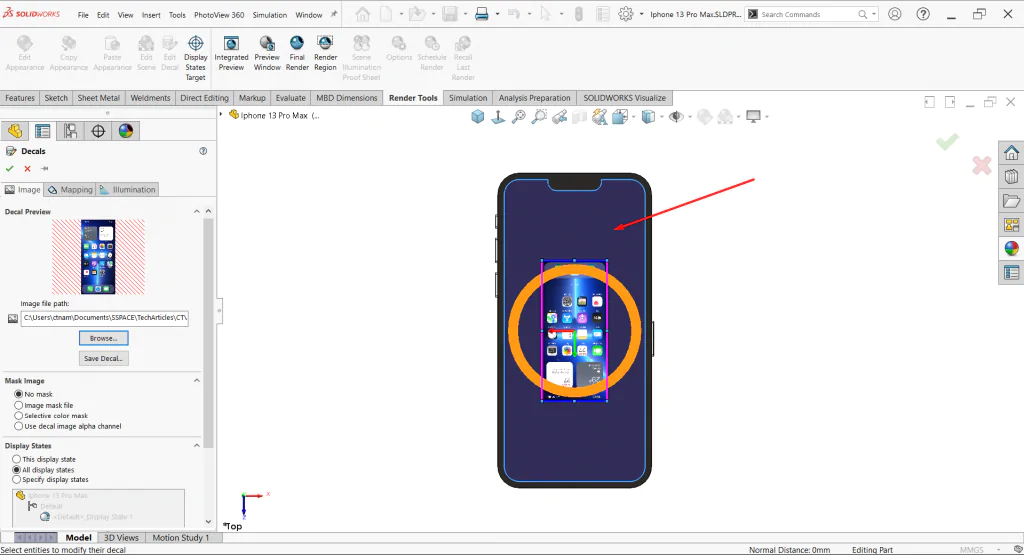
Task: Open the Preview Window tool
Action: tap(267, 54)
